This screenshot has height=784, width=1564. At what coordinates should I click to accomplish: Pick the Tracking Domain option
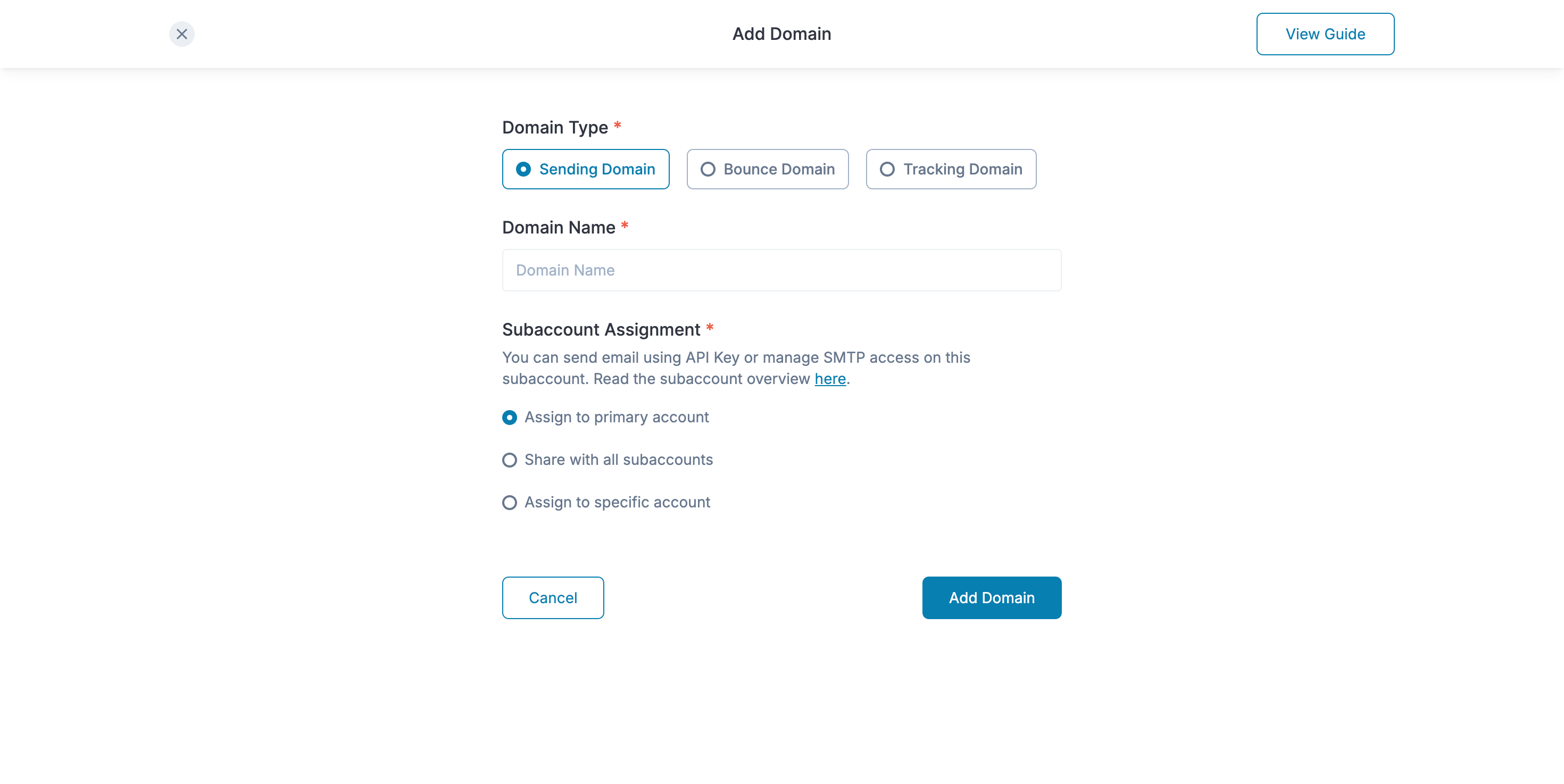pyautogui.click(x=951, y=169)
